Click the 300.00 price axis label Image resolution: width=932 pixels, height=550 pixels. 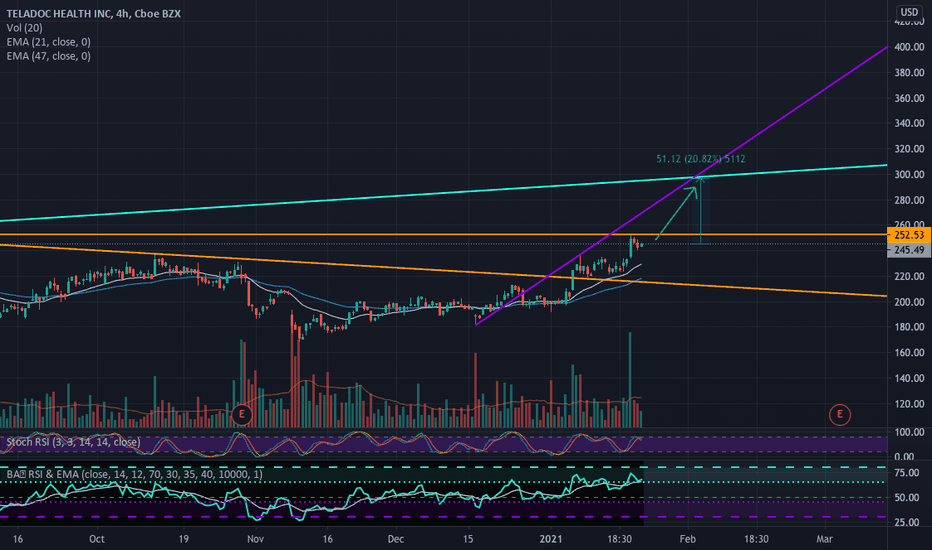(x=909, y=175)
